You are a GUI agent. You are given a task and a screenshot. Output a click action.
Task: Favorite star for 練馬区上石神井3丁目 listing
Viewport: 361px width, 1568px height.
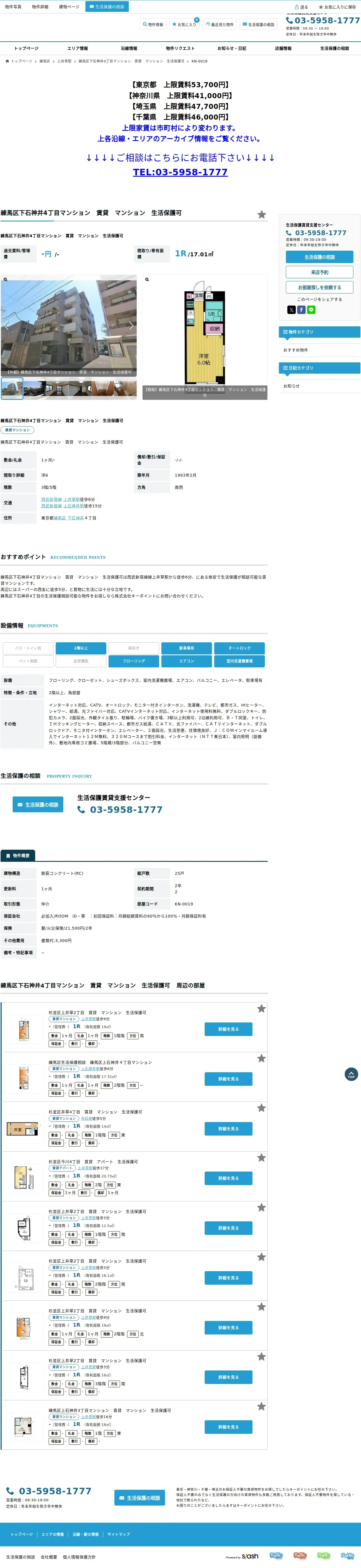coord(261,1407)
